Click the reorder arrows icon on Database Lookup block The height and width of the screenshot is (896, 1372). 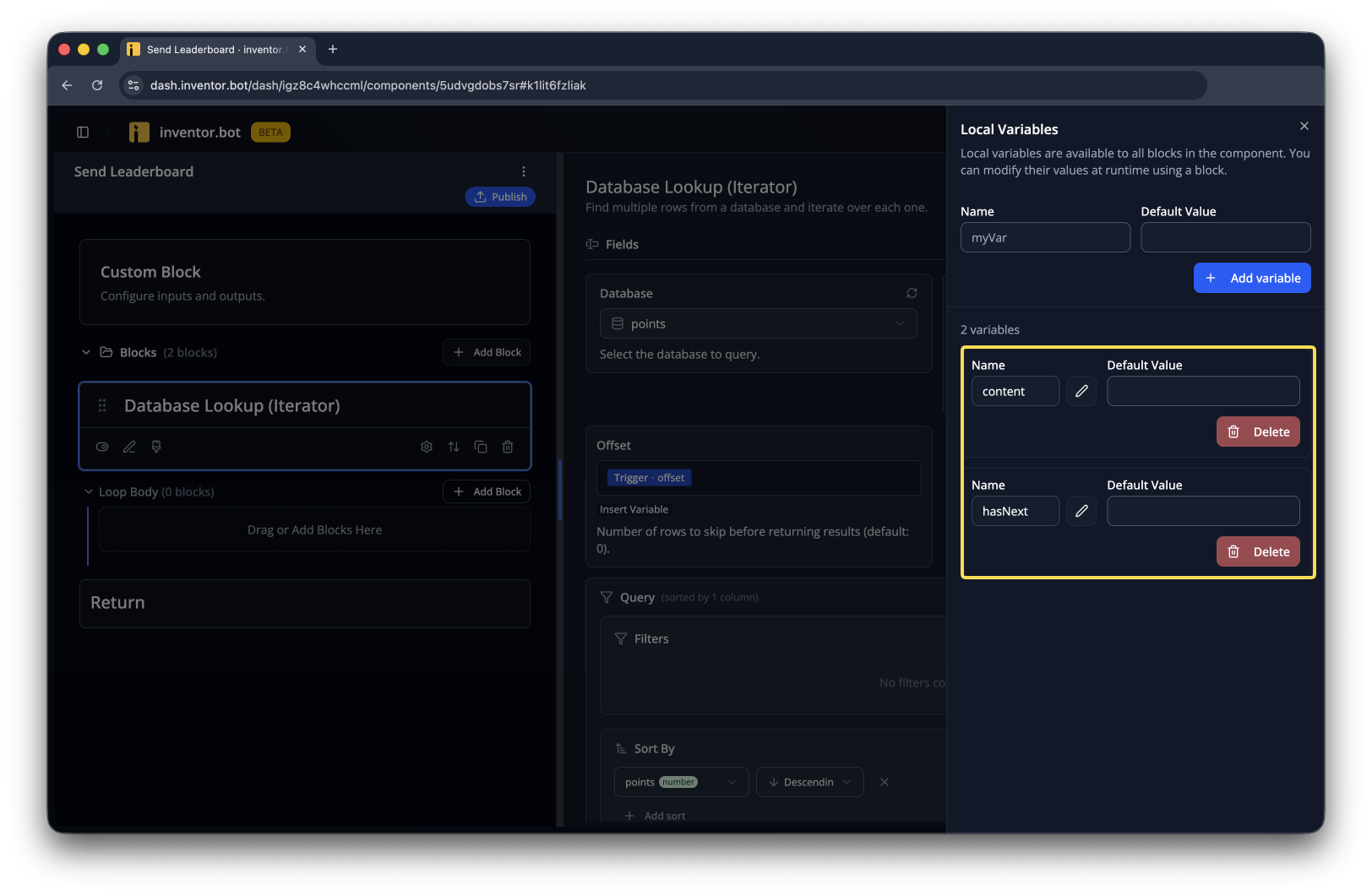coord(454,447)
